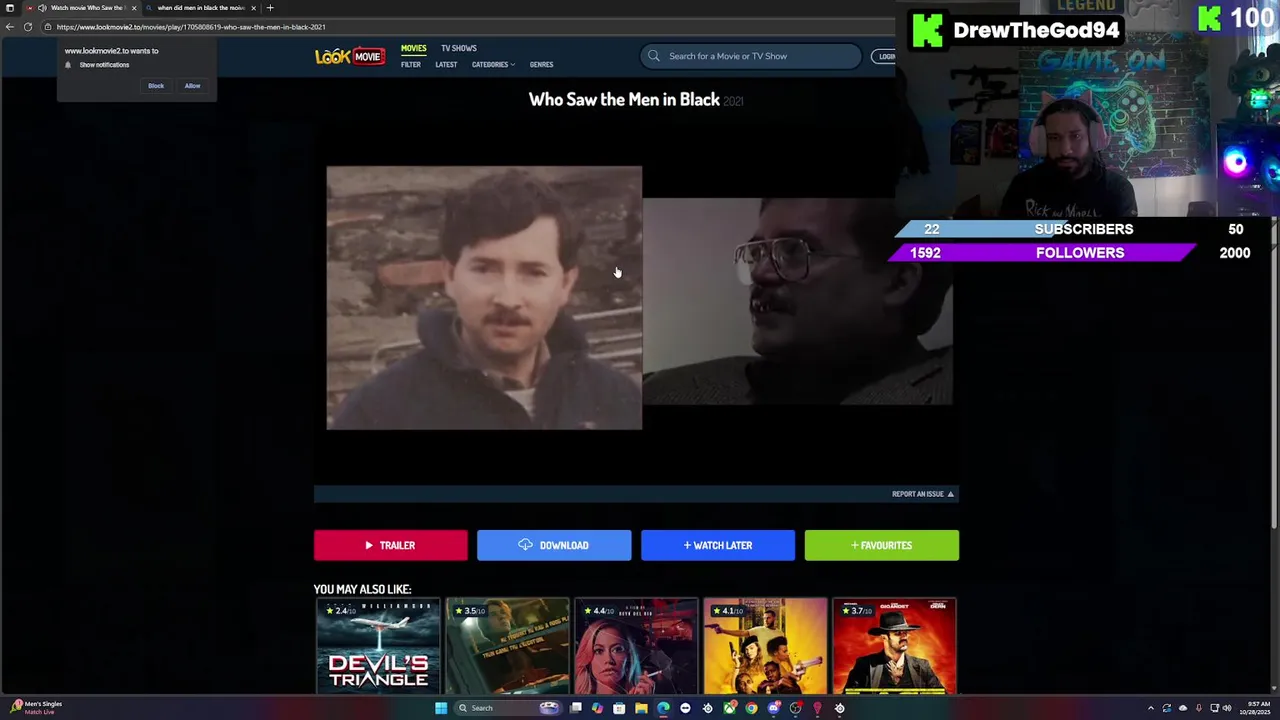Viewport: 1280px width, 720px height.
Task: Open the Filter menu item
Action: click(411, 65)
